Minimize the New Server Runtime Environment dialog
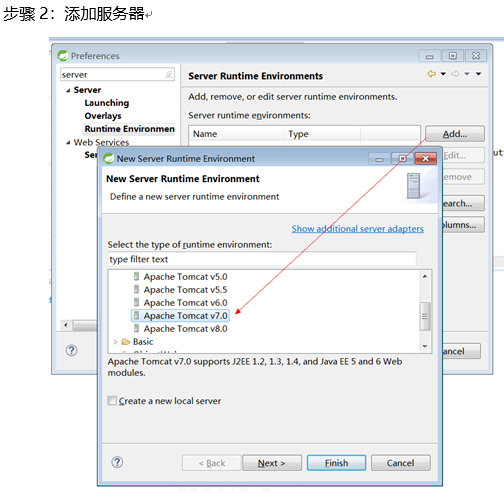Image resolution: width=504 pixels, height=492 pixels. click(x=379, y=159)
